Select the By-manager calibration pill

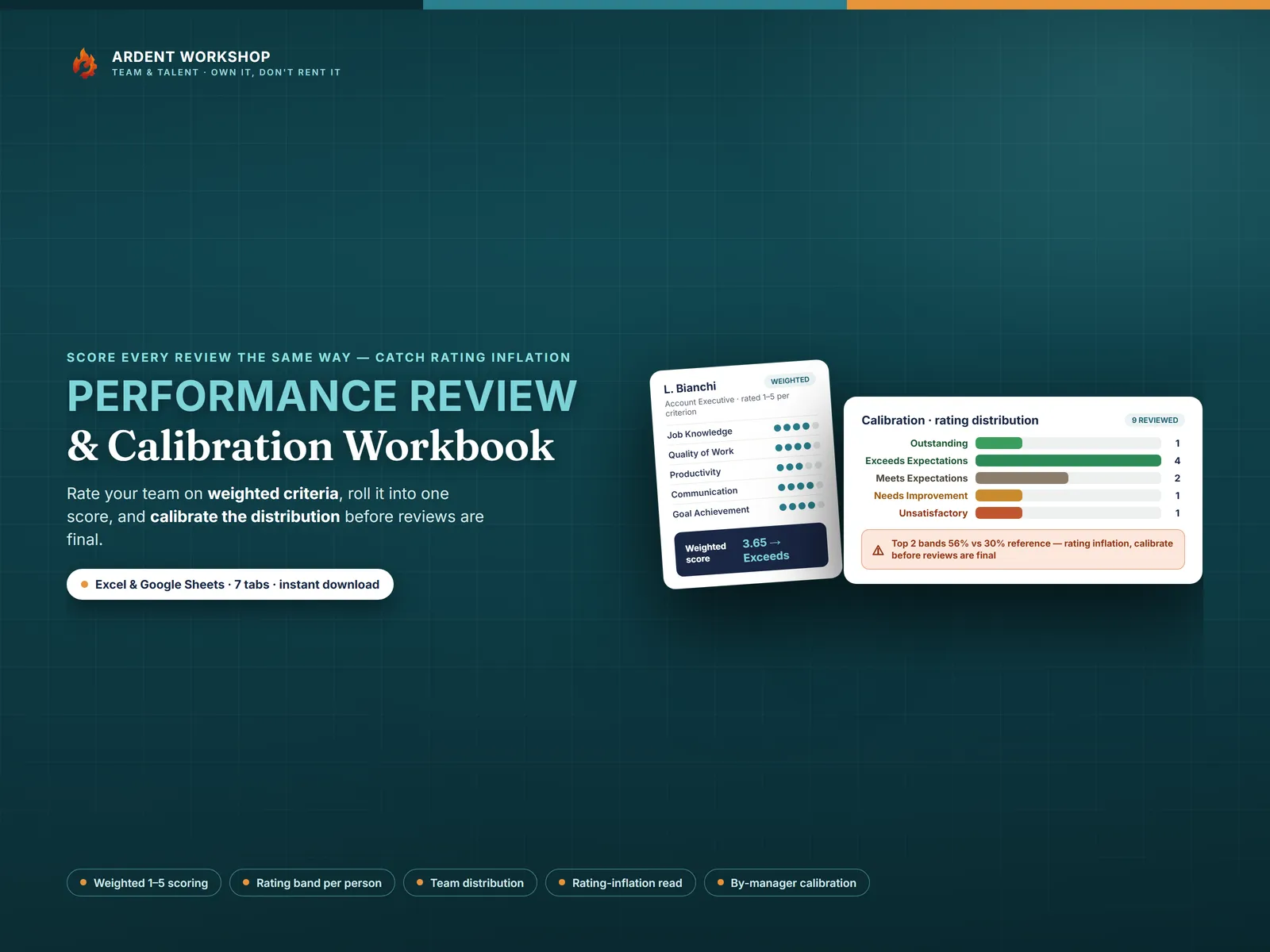[x=787, y=883]
